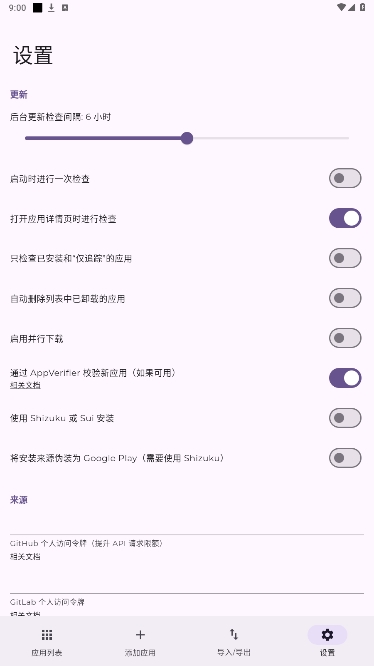Screen dimensions: 374x666
Task: Toggle 将安装来源伪装为 Google Play switch
Action: 345,458
